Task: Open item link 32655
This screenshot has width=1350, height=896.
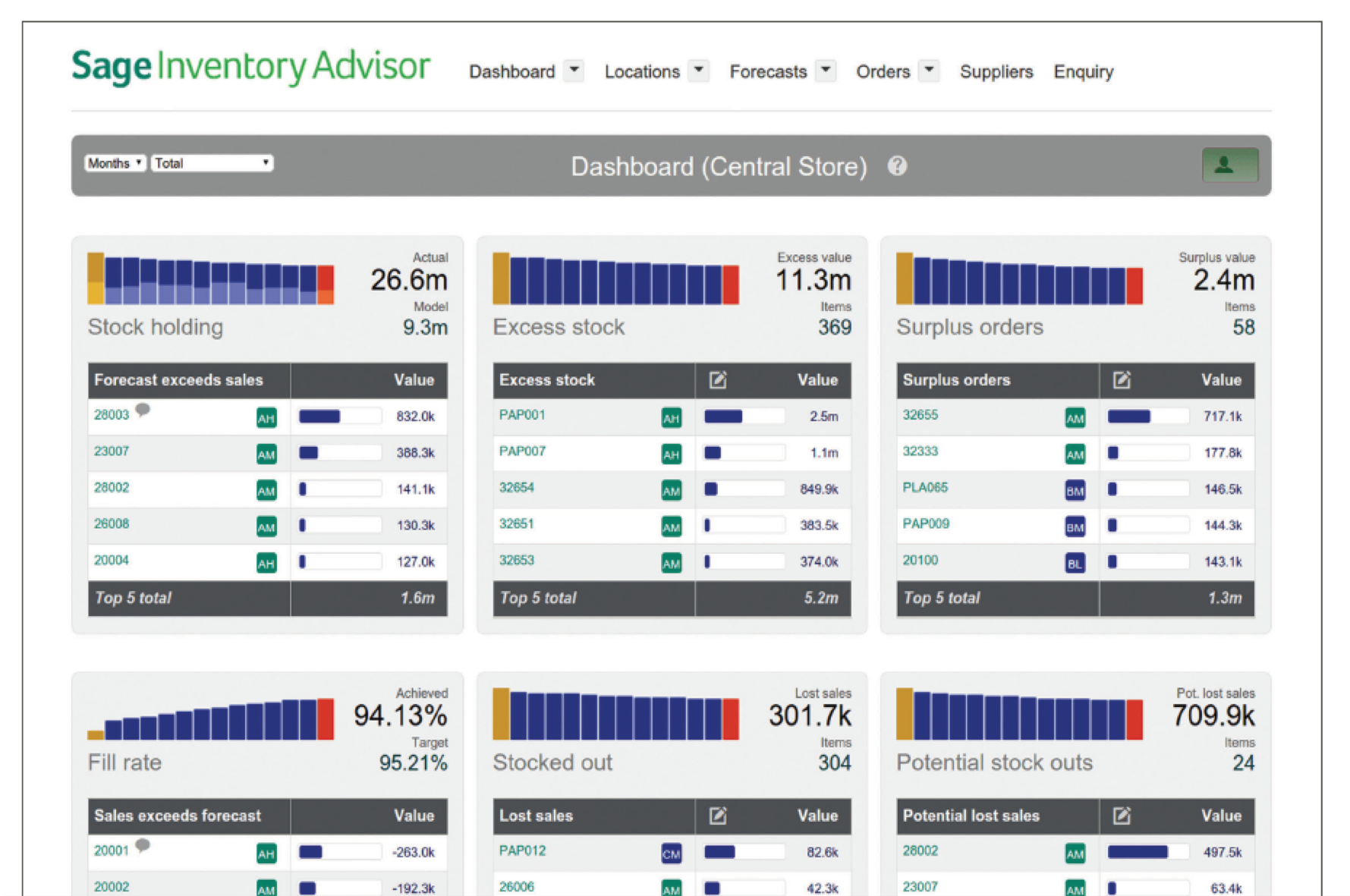Action: pos(920,415)
